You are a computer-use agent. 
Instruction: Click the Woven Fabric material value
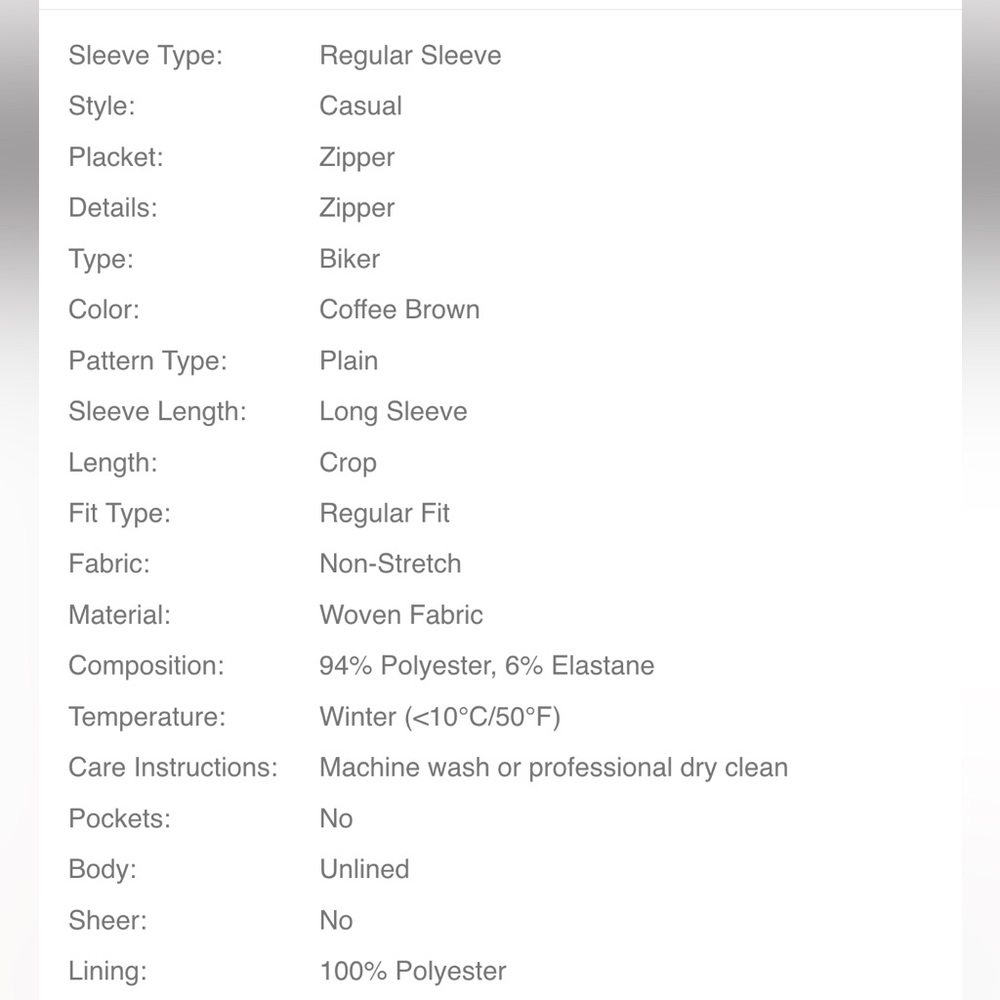[401, 615]
